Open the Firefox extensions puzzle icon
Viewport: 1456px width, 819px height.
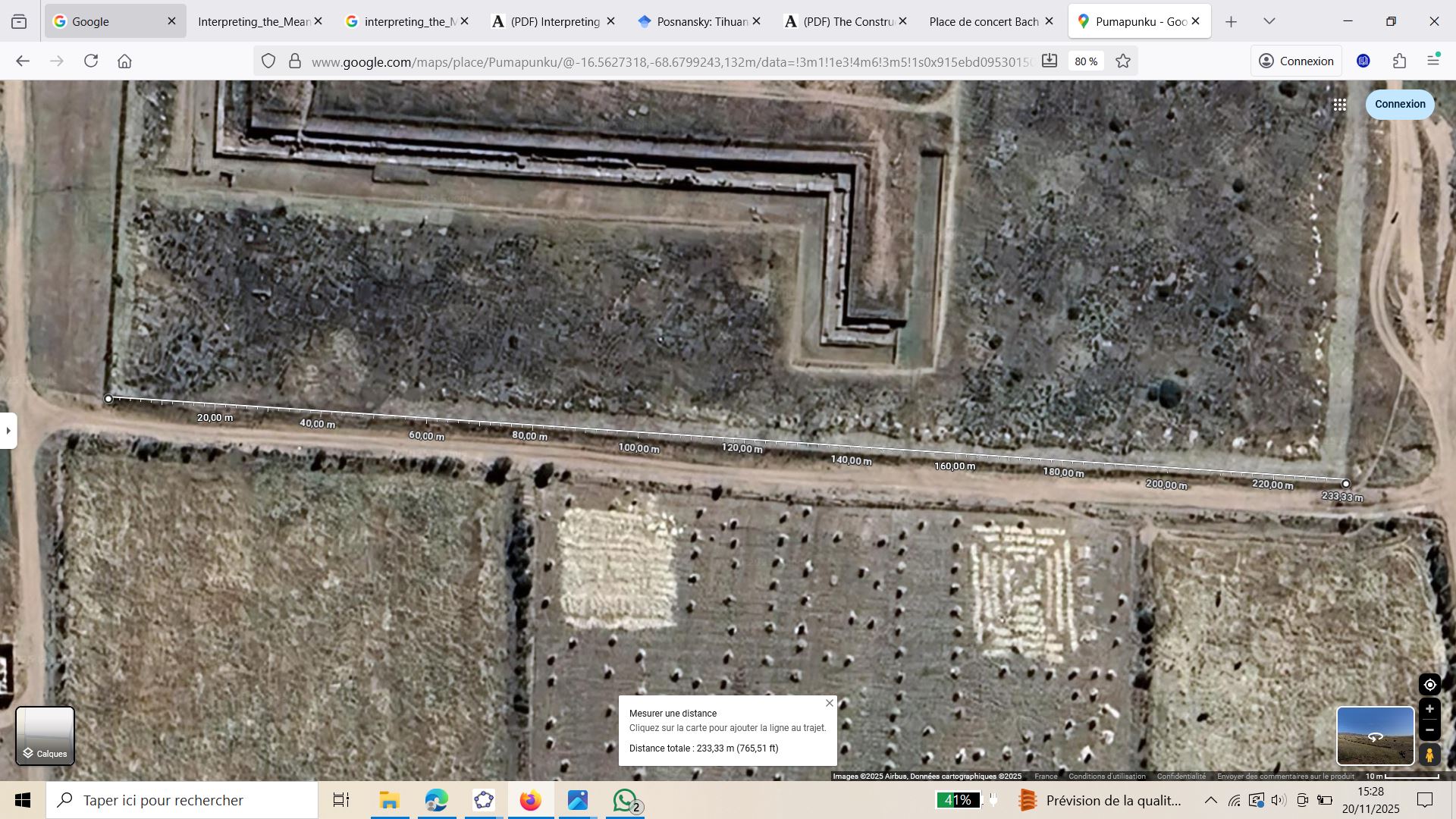[x=1400, y=61]
